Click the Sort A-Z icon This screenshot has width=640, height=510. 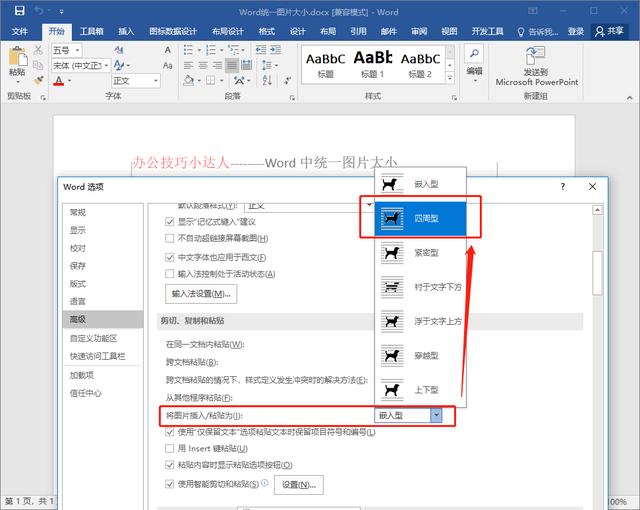[x=267, y=80]
